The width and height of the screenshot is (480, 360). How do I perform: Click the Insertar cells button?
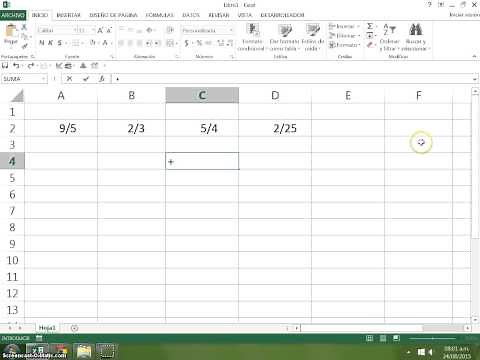tap(344, 26)
